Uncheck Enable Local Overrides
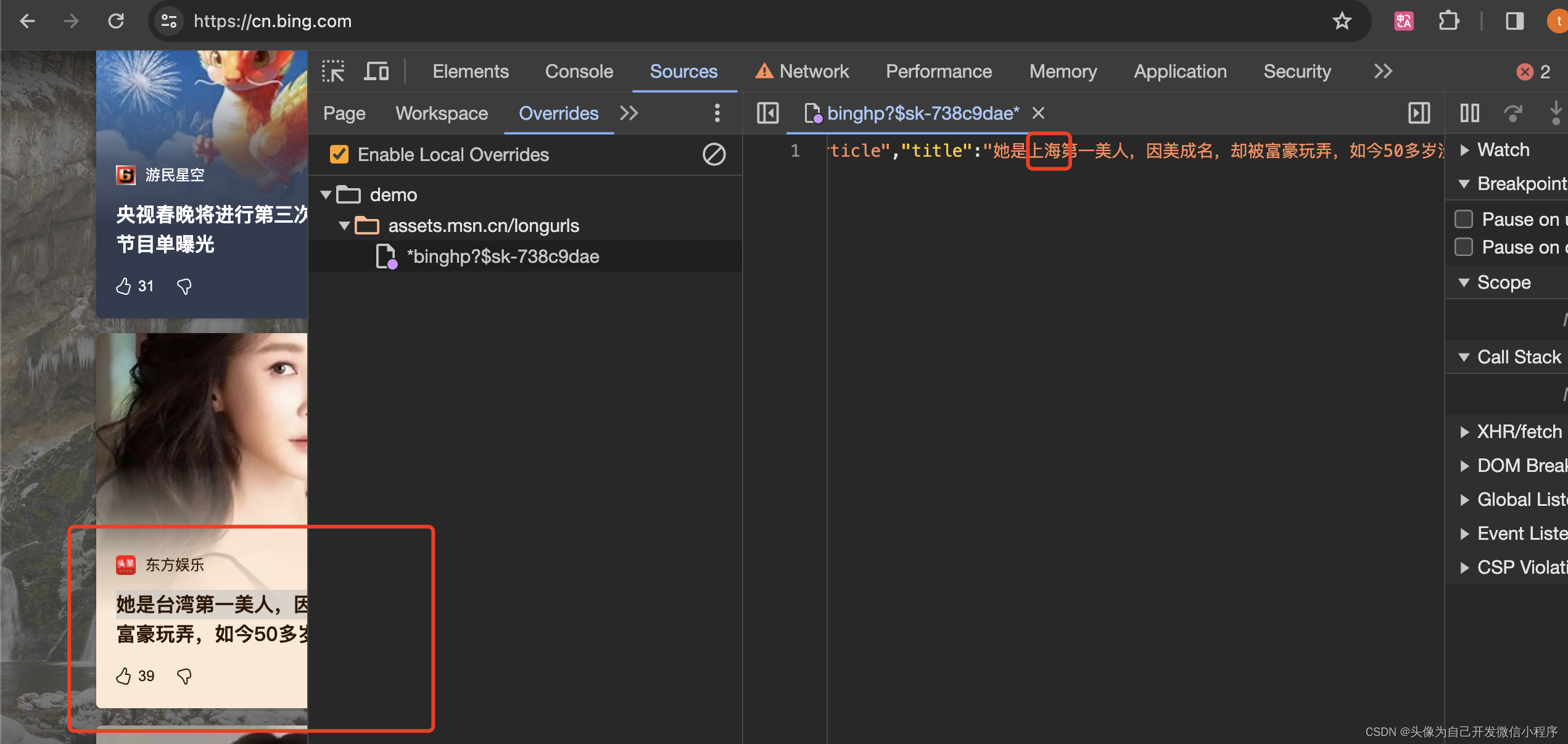Image resolution: width=1568 pixels, height=744 pixels. coord(339,154)
